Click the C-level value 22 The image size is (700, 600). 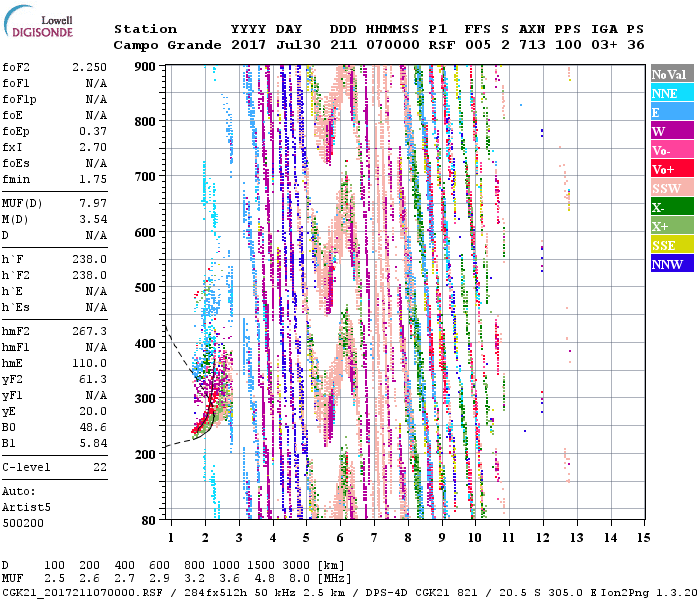100,467
